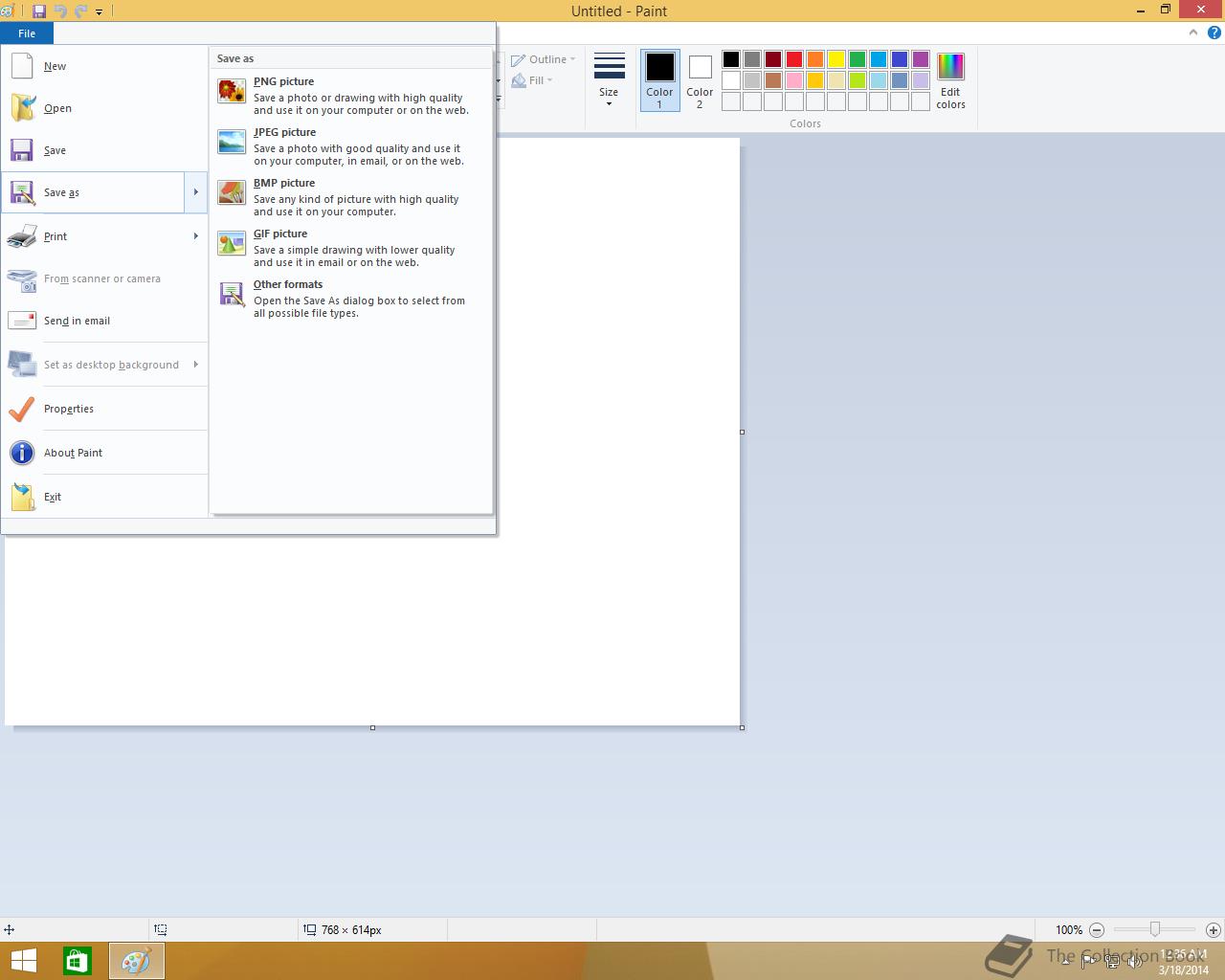Click the PNG picture flower icon
The width and height of the screenshot is (1225, 980).
tap(232, 91)
